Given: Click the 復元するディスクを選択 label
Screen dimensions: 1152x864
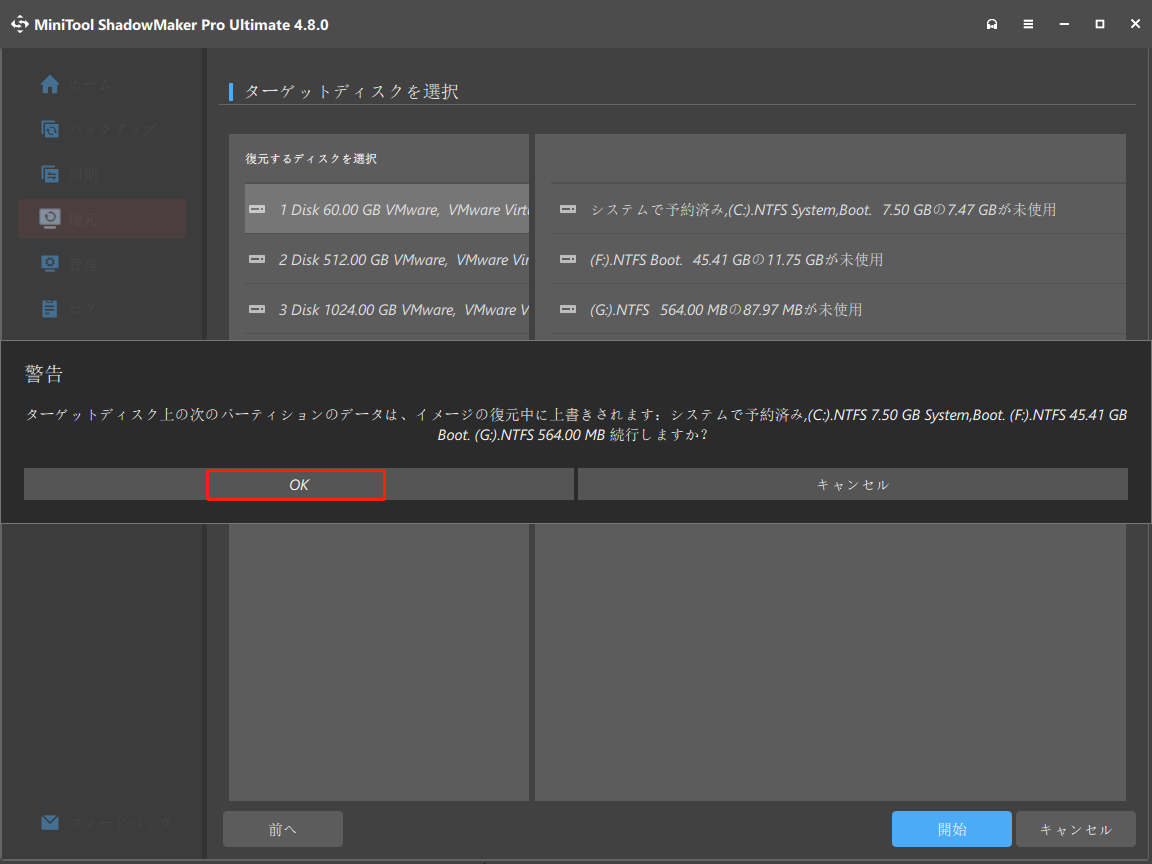Looking at the screenshot, I should pos(311,159).
